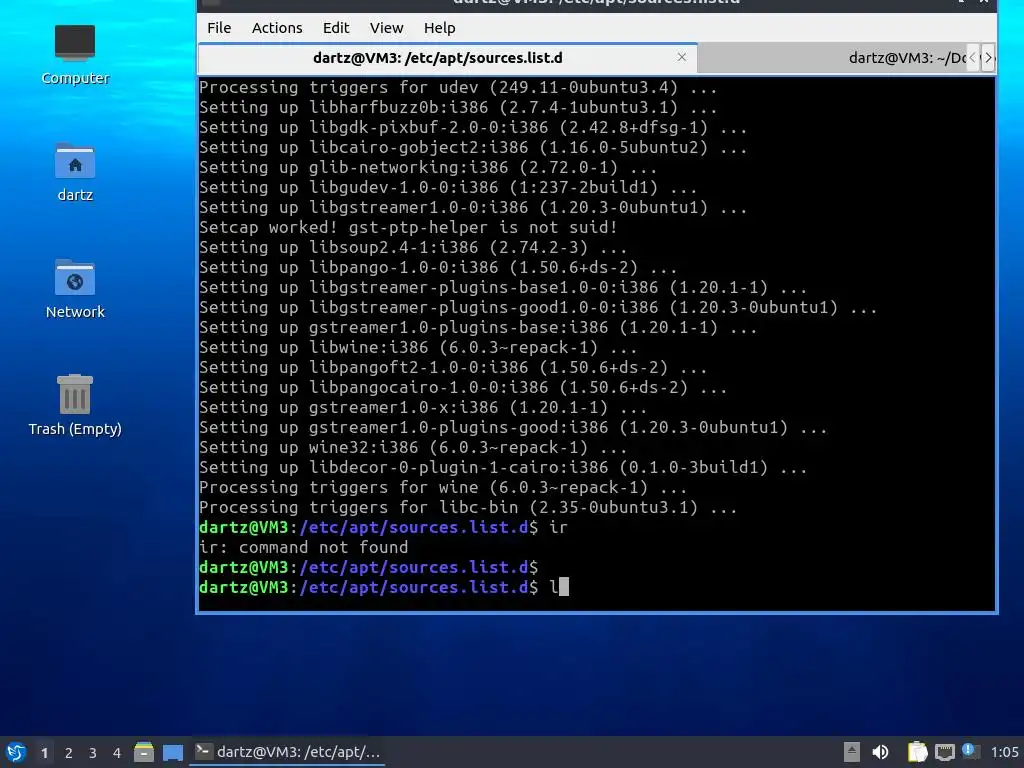Open the clipboard manager tray icon
This screenshot has height=768, width=1024.
coord(917,752)
